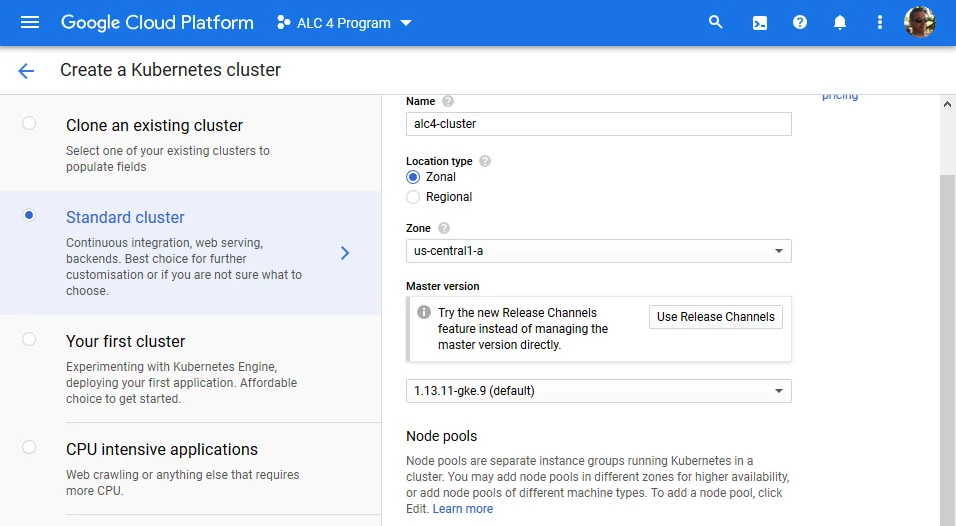Click the search magnifier icon

click(x=716, y=23)
